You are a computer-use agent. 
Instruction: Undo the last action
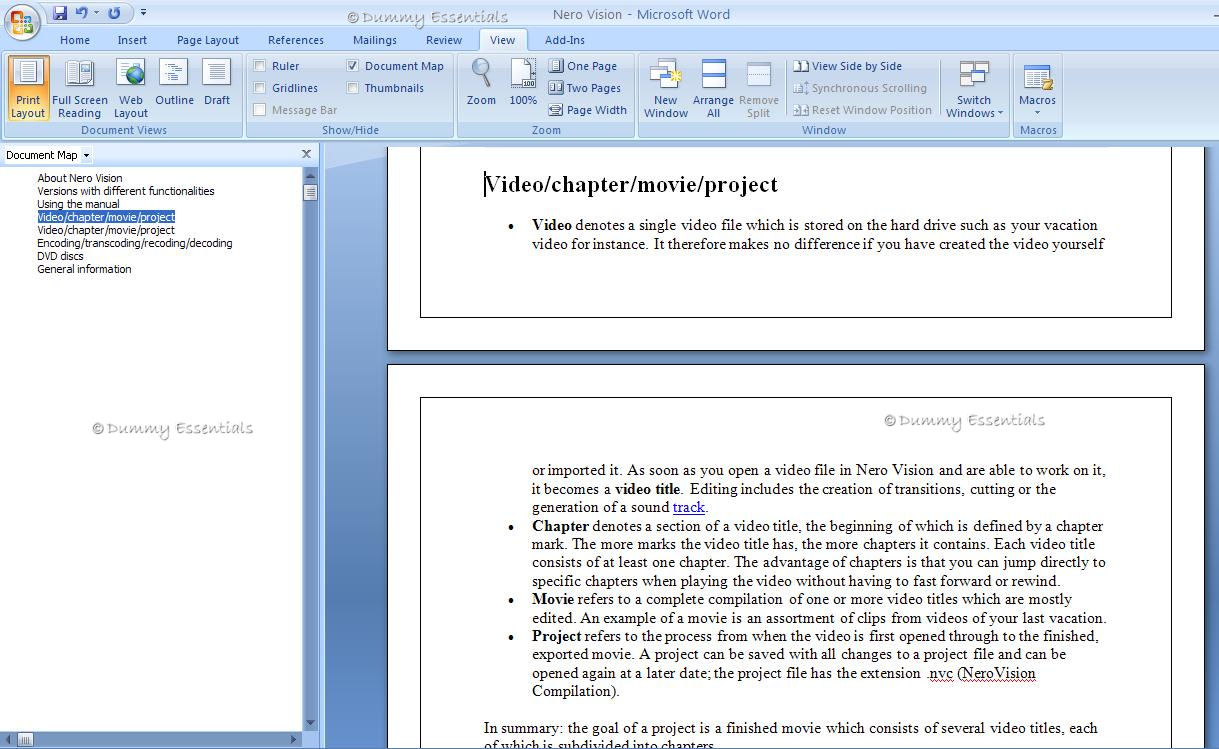tap(82, 13)
